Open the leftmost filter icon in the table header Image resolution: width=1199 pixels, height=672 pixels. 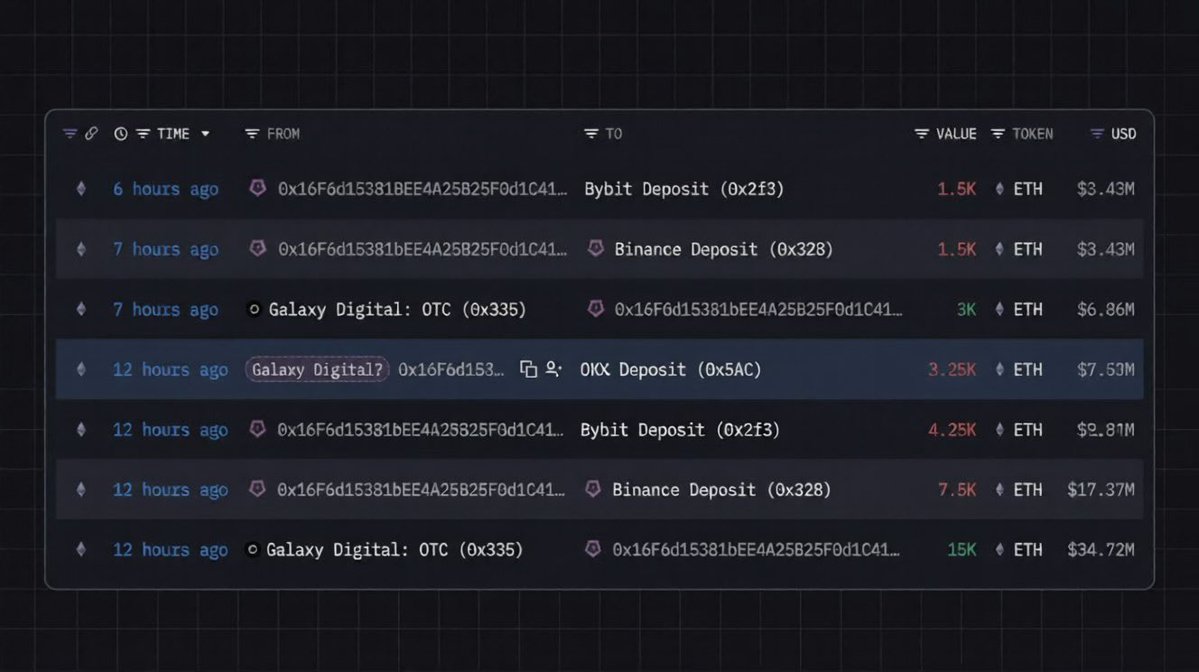pos(70,134)
